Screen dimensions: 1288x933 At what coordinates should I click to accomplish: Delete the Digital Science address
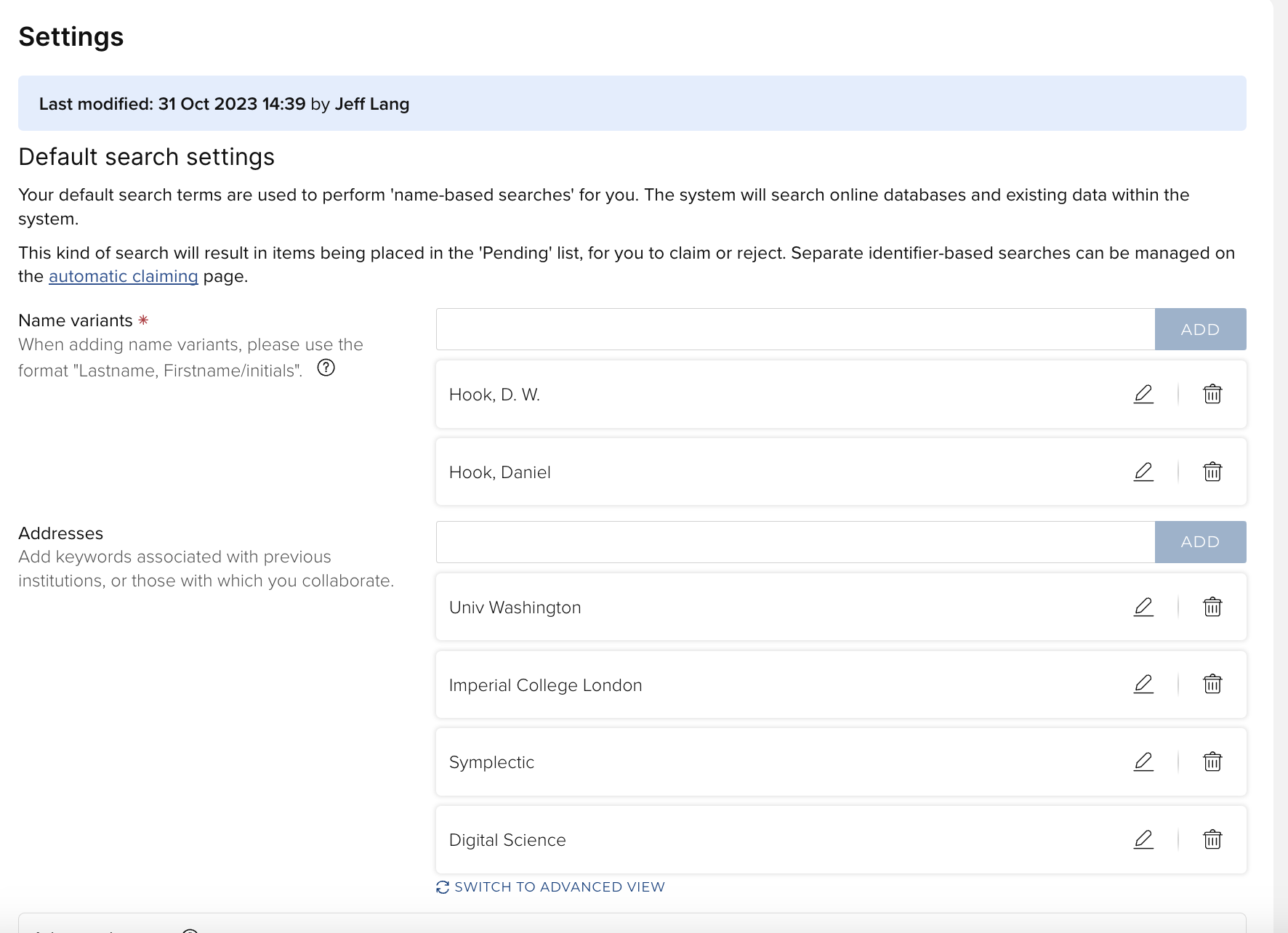point(1212,839)
